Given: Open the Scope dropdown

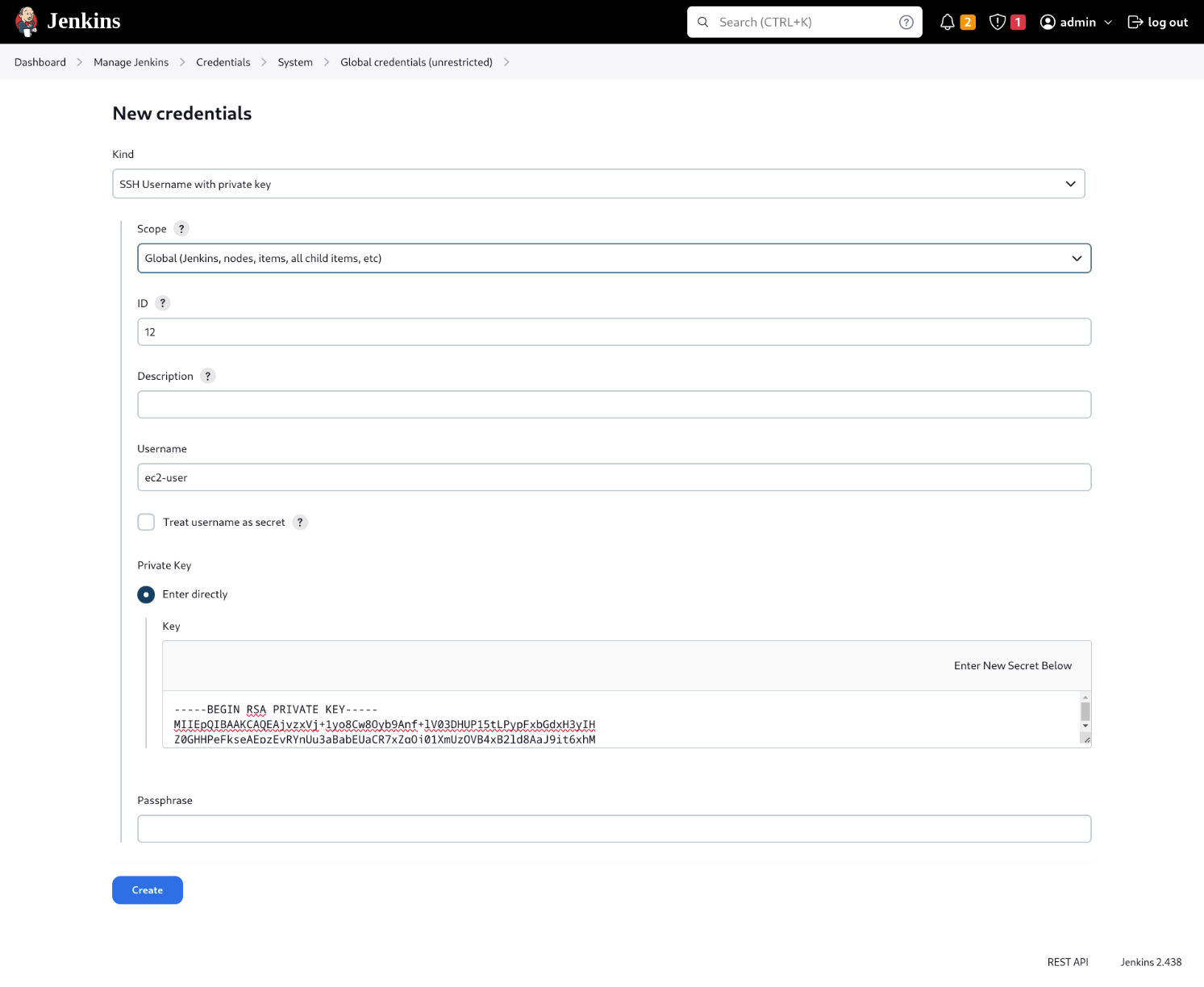Looking at the screenshot, I should click(614, 258).
